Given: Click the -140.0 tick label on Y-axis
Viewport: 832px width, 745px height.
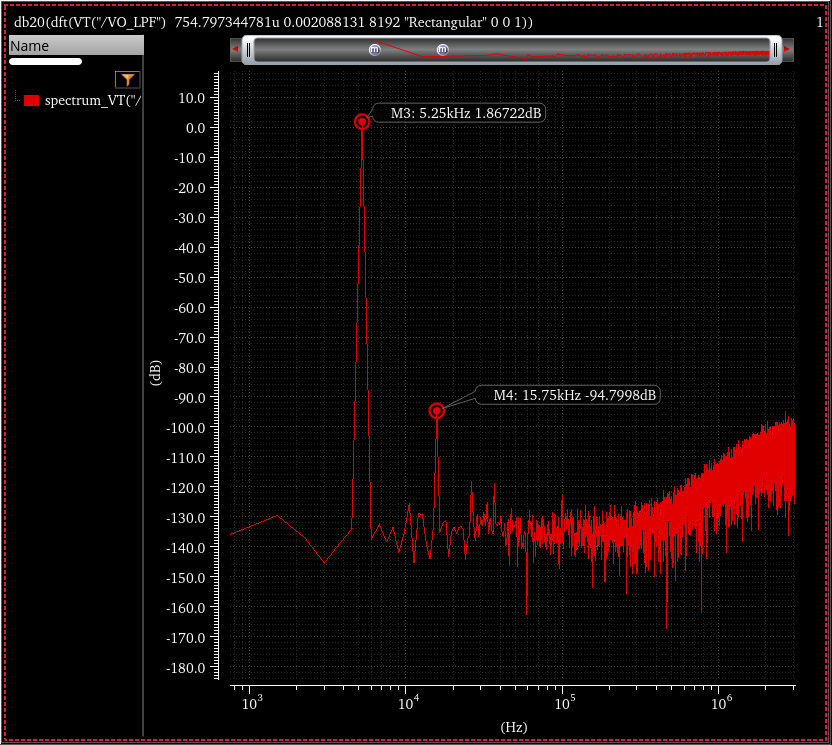Looking at the screenshot, I should click(186, 548).
